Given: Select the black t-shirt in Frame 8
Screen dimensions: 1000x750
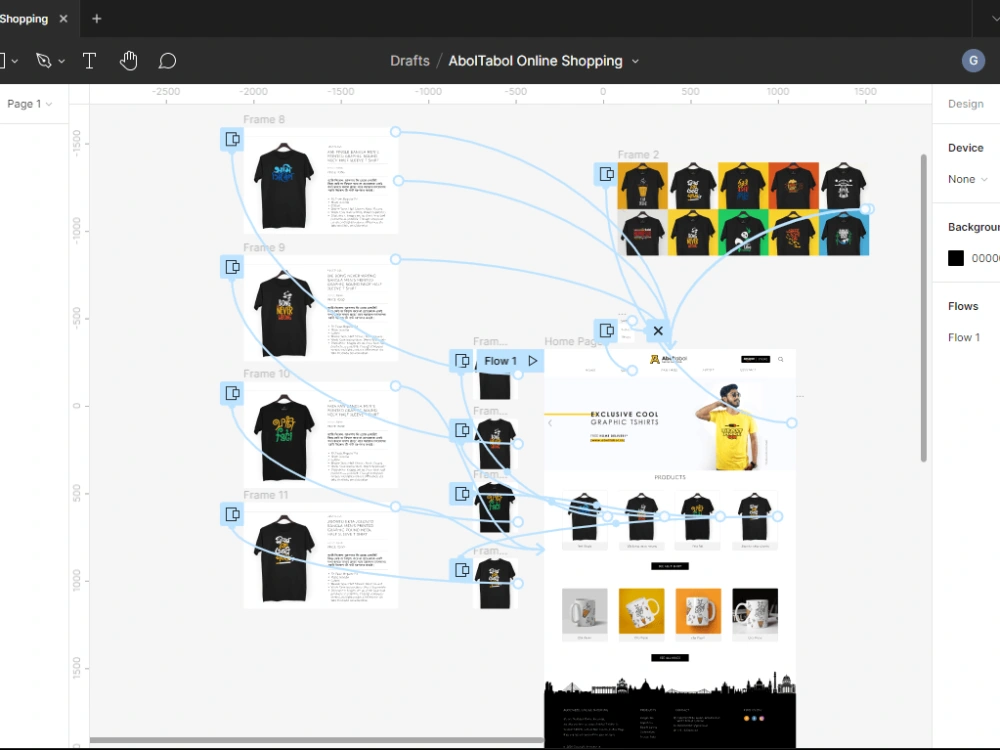Looking at the screenshot, I should (284, 186).
